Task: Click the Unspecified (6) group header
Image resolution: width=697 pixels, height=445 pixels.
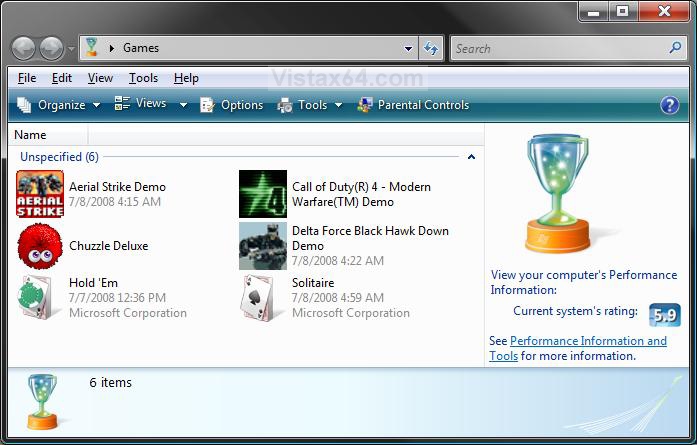Action: tap(60, 156)
